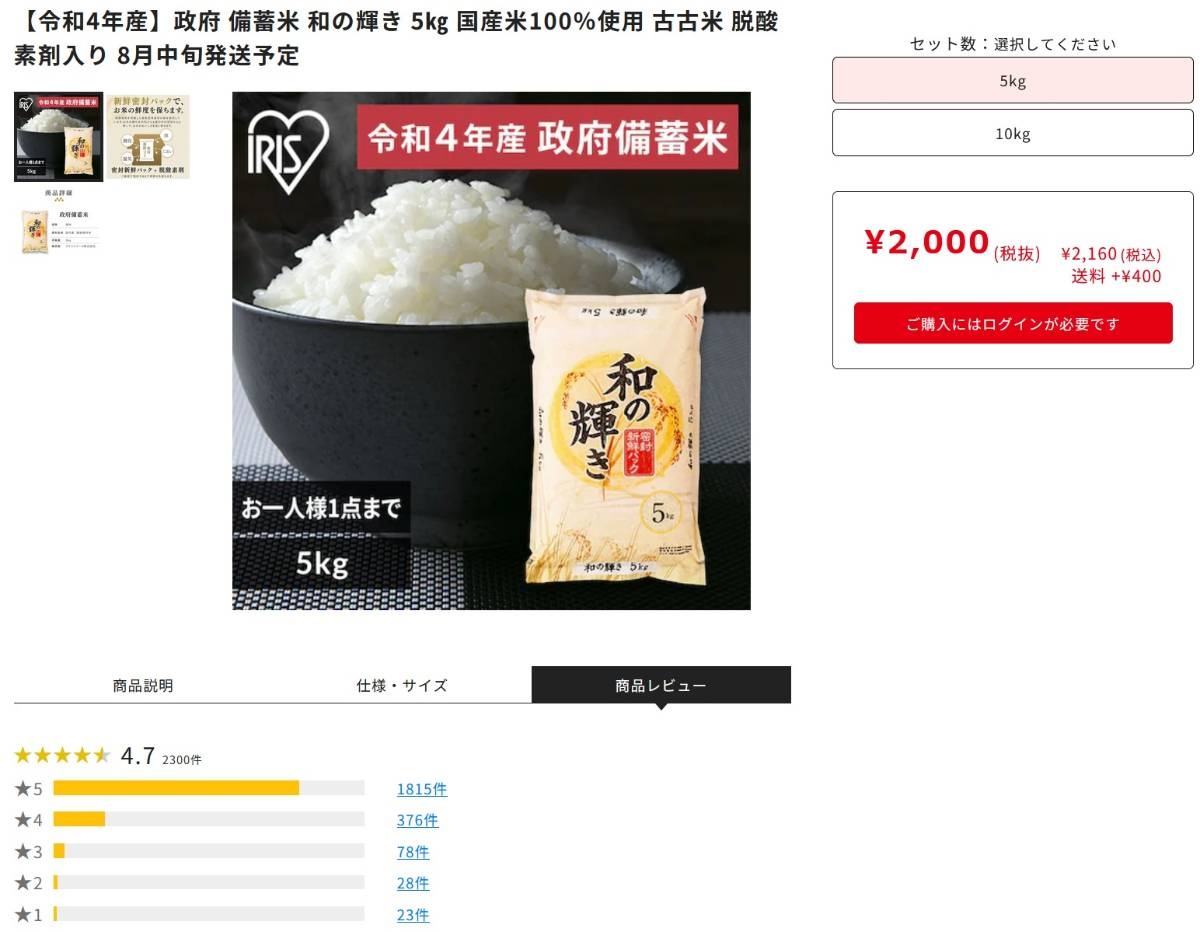1200x932 pixels.
Task: Open the 23件 one-star reviews link
Action: (x=413, y=915)
